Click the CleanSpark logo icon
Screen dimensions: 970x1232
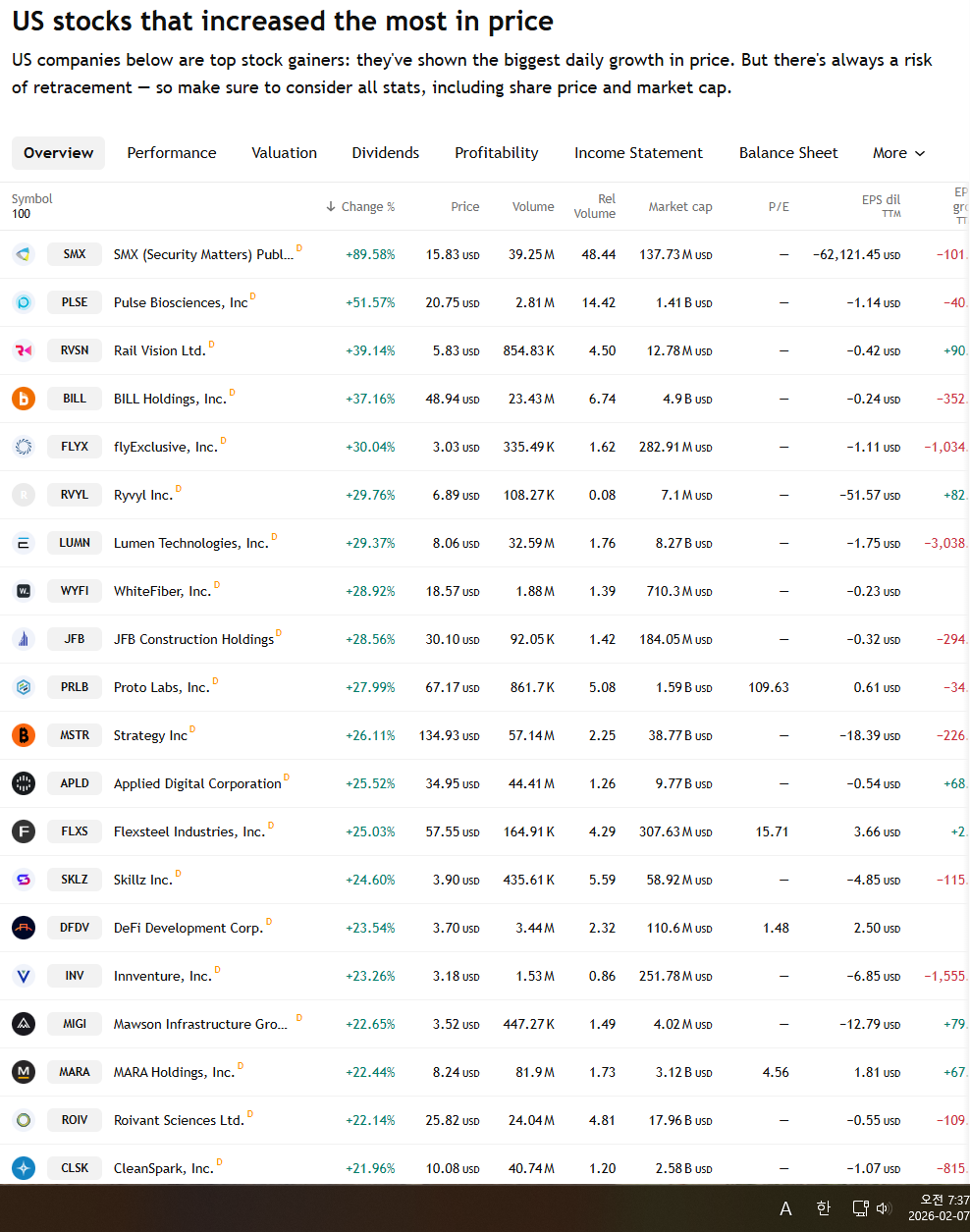[x=24, y=1168]
